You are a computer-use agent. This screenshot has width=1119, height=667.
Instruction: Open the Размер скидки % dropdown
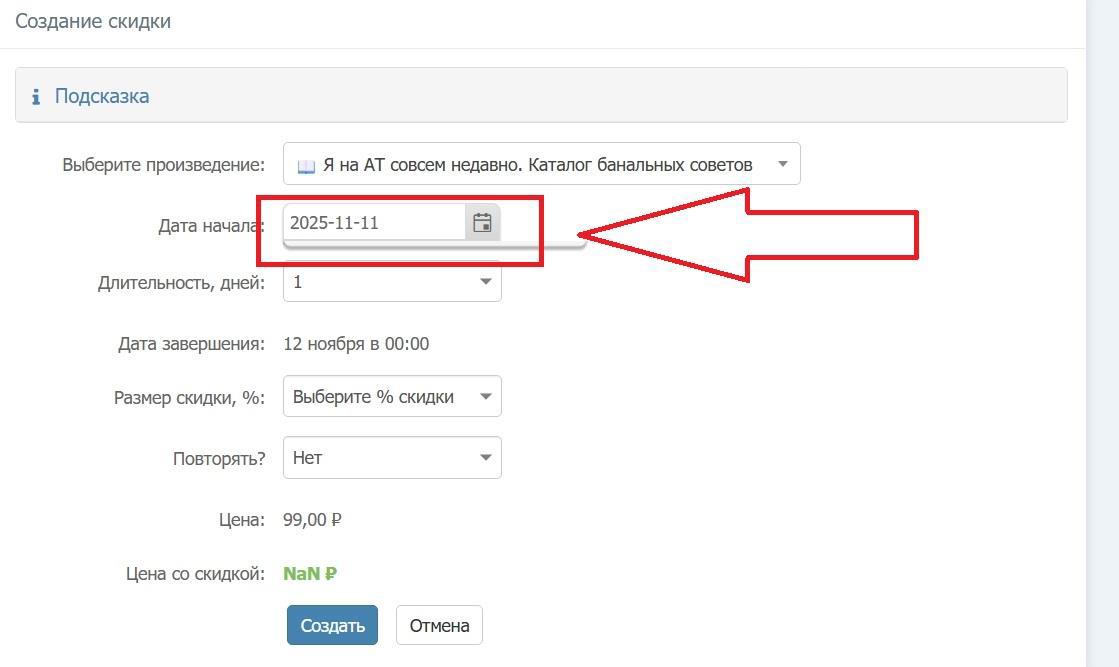tap(393, 396)
